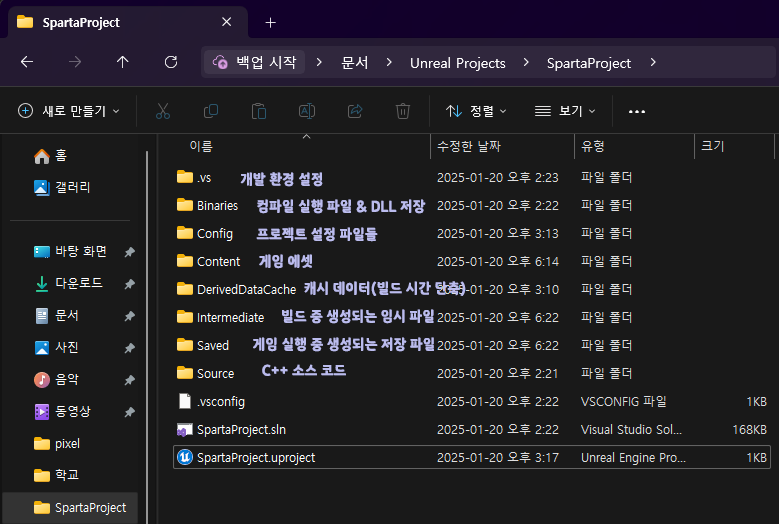Viewport: 779px width, 524px height.
Task: Sort by 수정한 날짜 column header
Action: [468, 146]
